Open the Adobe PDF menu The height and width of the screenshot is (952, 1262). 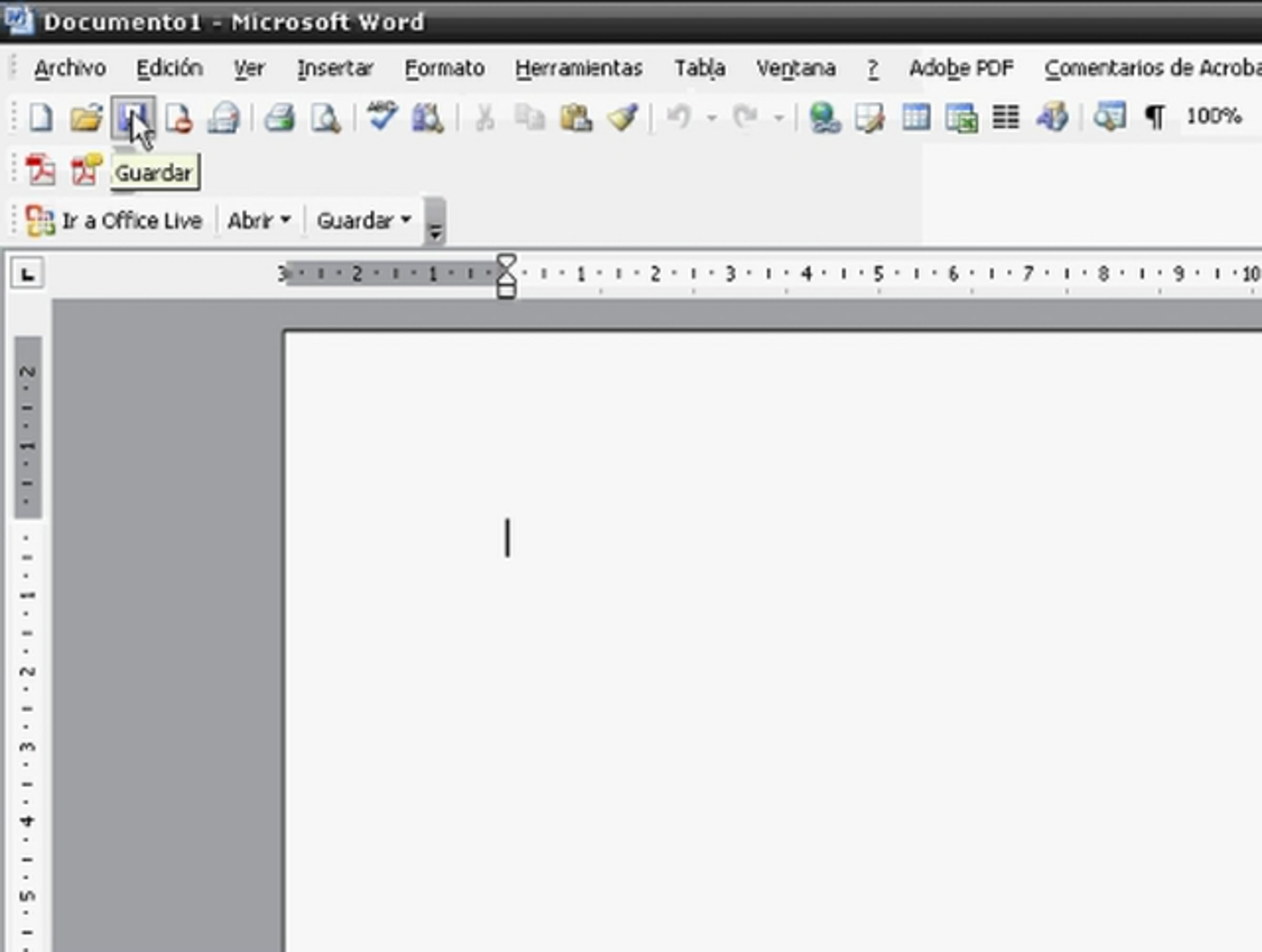click(x=961, y=68)
